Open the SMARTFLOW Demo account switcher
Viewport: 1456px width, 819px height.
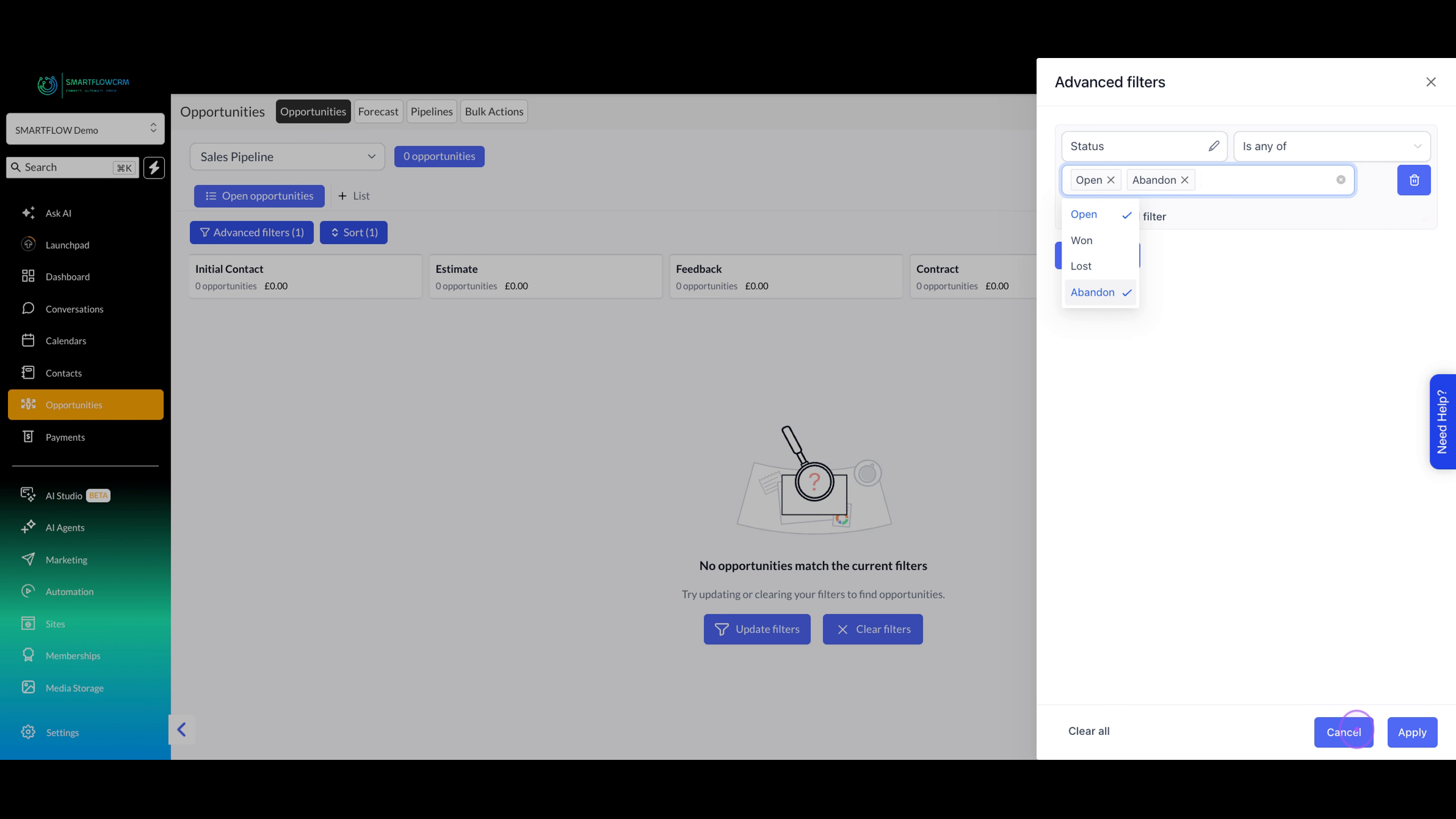pos(85,129)
